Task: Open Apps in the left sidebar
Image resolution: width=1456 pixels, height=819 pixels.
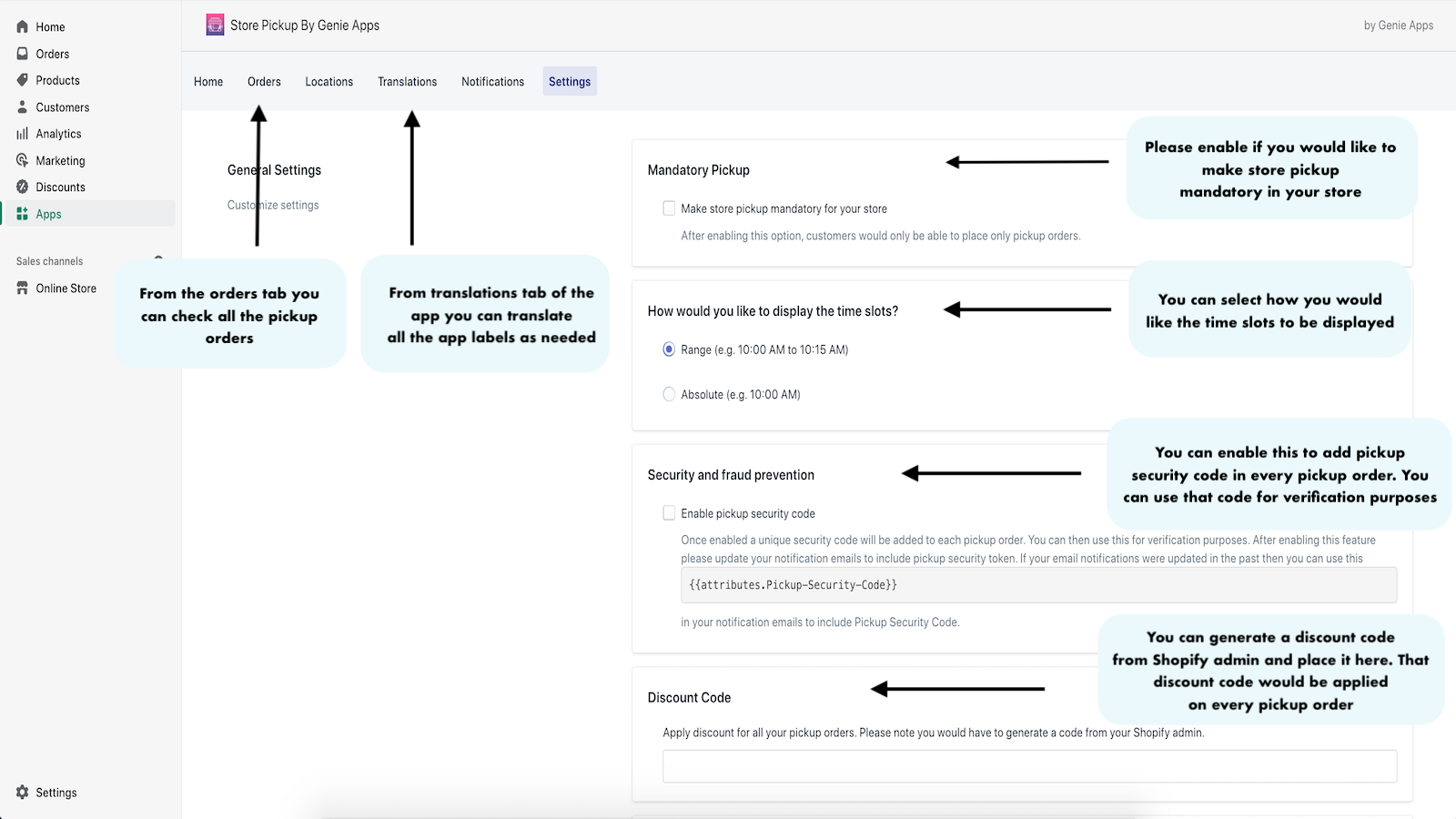Action: 48,215
